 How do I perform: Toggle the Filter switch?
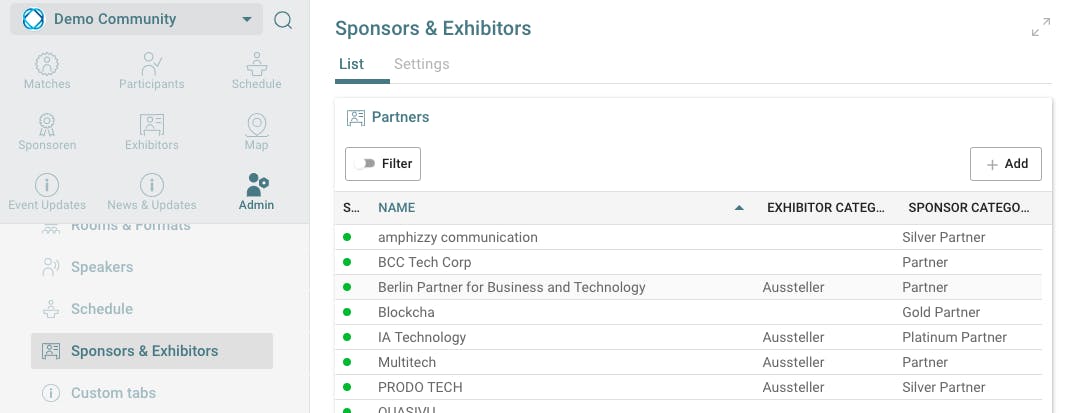point(364,164)
